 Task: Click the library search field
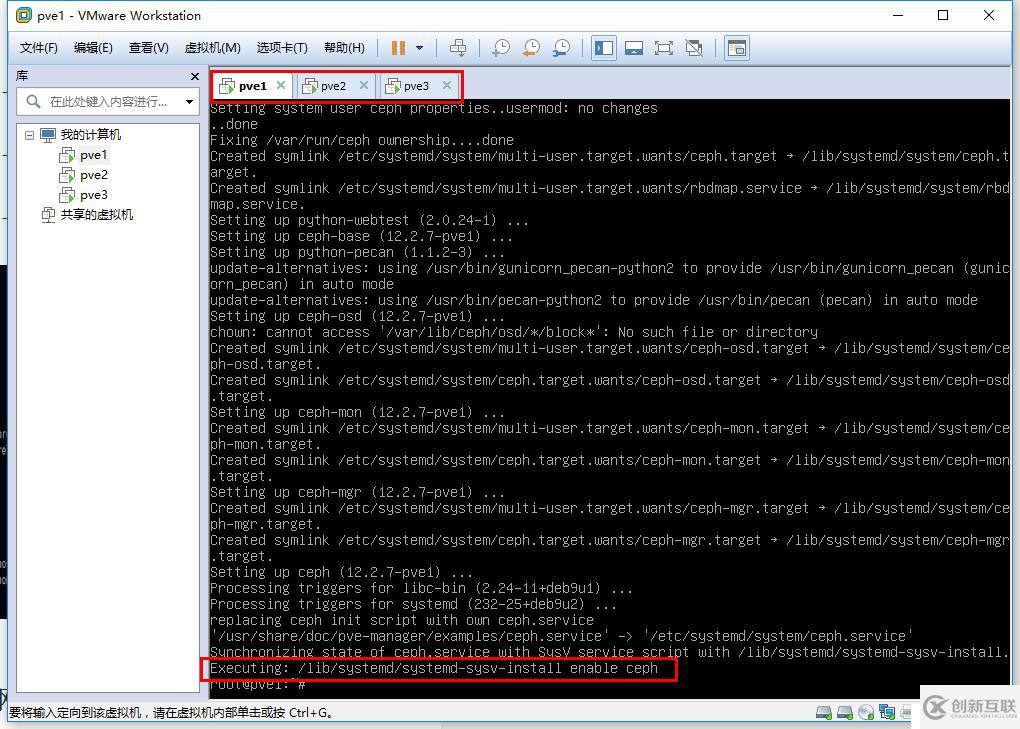(x=108, y=101)
